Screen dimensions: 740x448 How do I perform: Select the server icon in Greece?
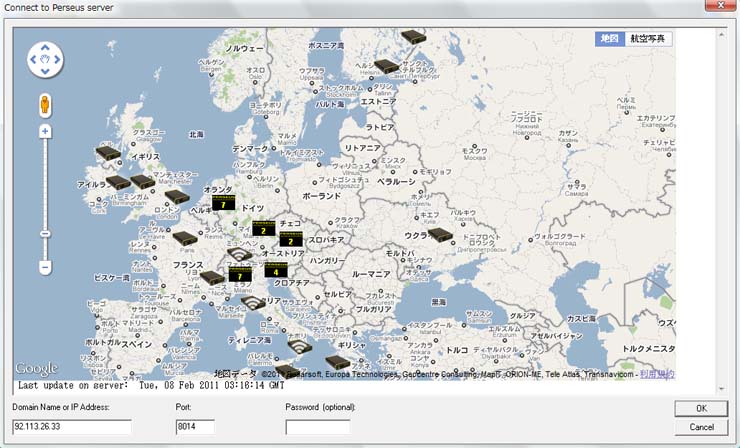pos(337,363)
